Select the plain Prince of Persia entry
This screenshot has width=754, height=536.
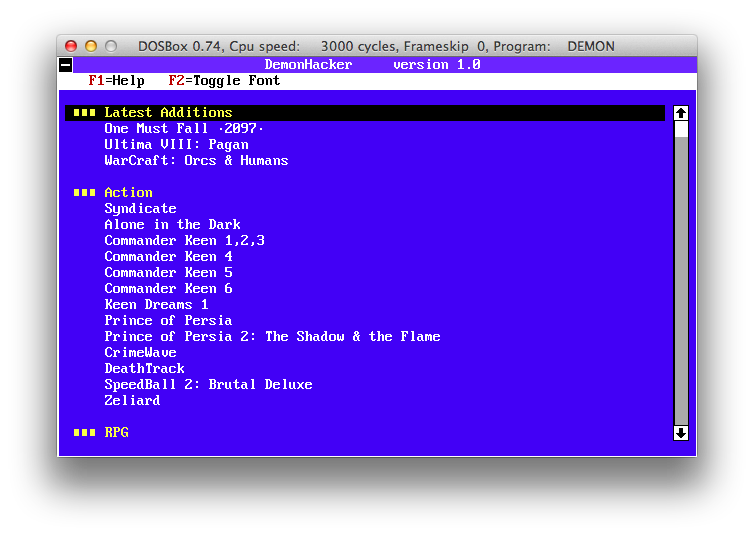pos(168,321)
